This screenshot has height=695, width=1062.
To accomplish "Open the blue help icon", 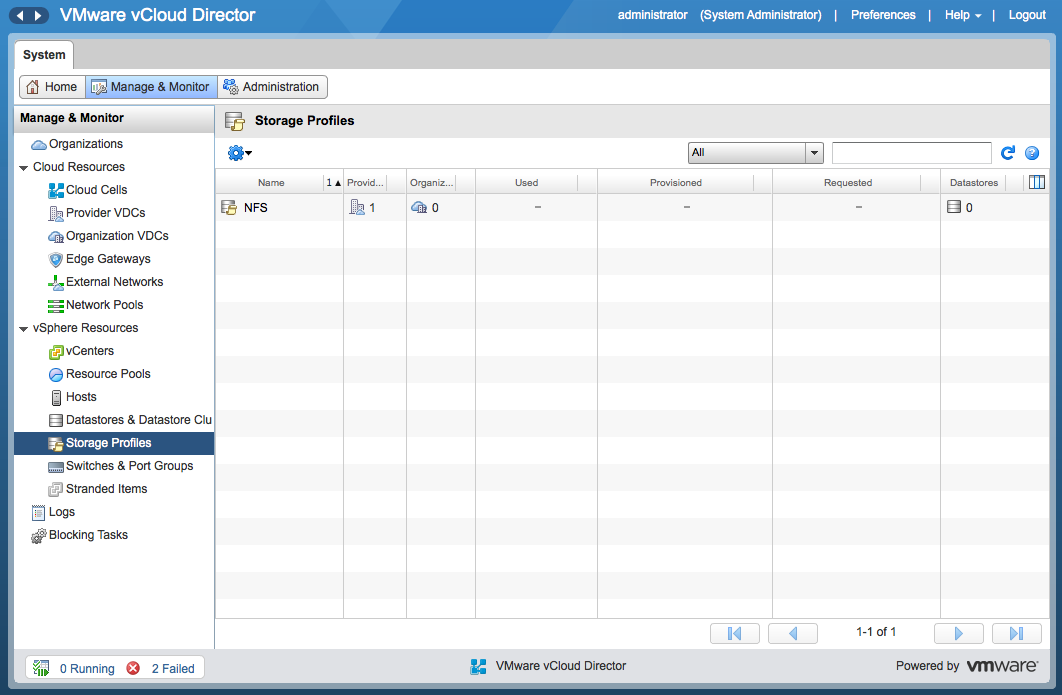I will tap(1032, 153).
